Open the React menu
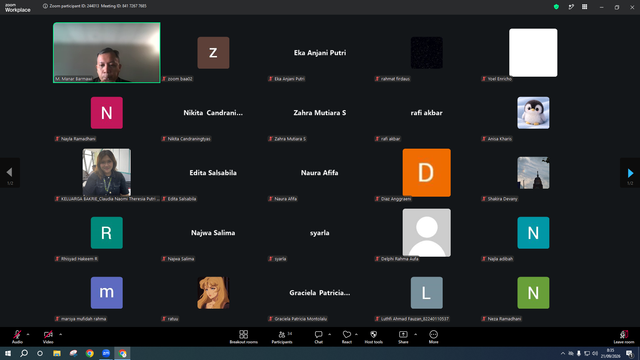Image resolution: width=640 pixels, height=360 pixels. click(x=347, y=337)
